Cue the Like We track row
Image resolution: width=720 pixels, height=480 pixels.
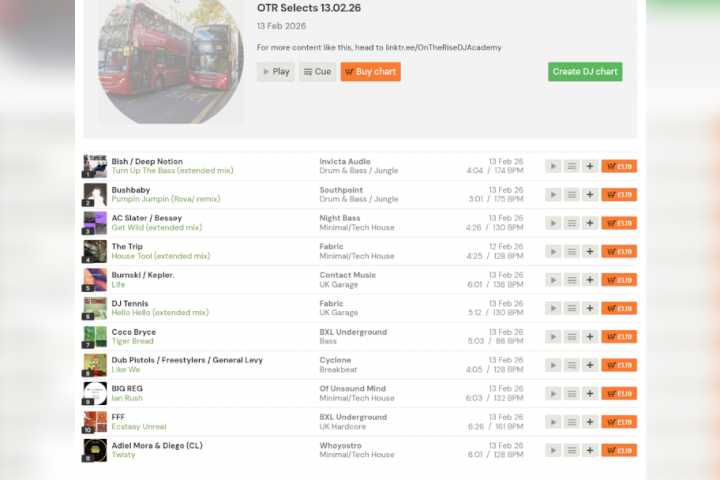click(571, 365)
